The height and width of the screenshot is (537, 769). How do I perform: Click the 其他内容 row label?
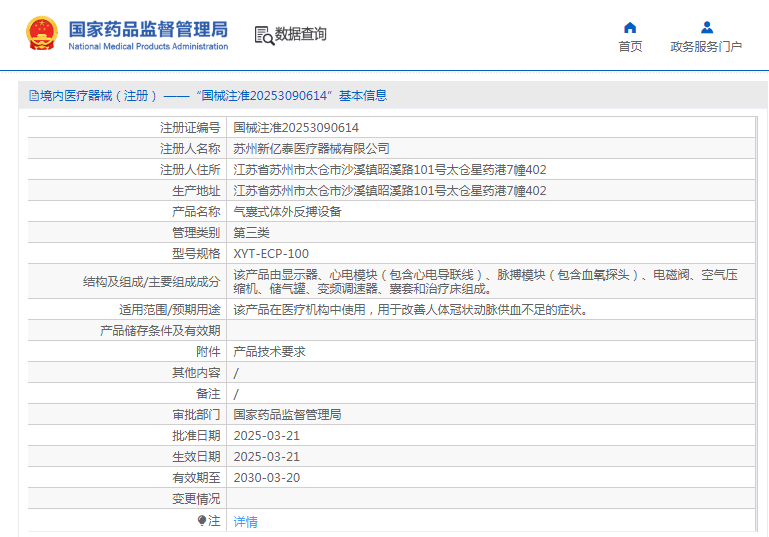[x=196, y=373]
